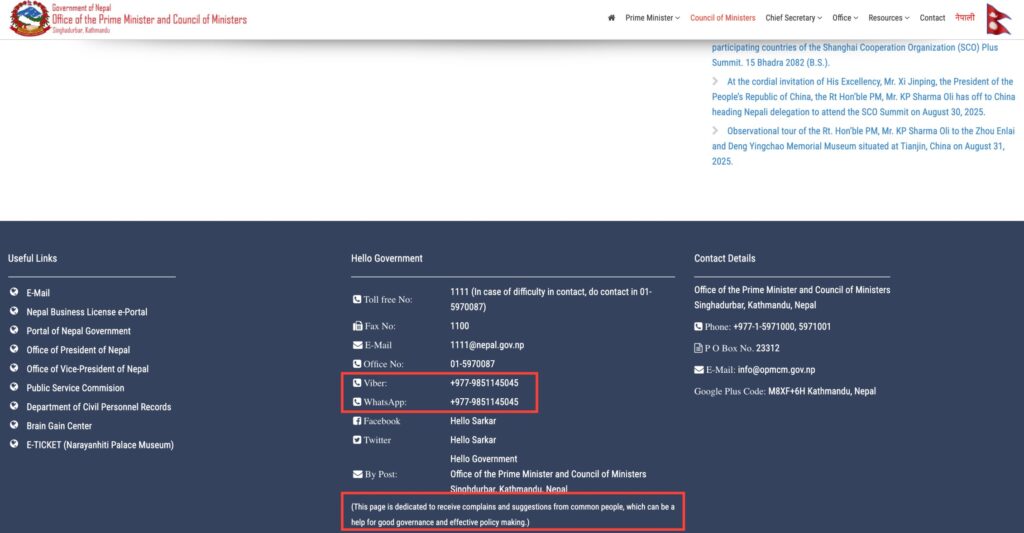The height and width of the screenshot is (533, 1024).
Task: Open the Council of Ministers menu item
Action: point(722,18)
